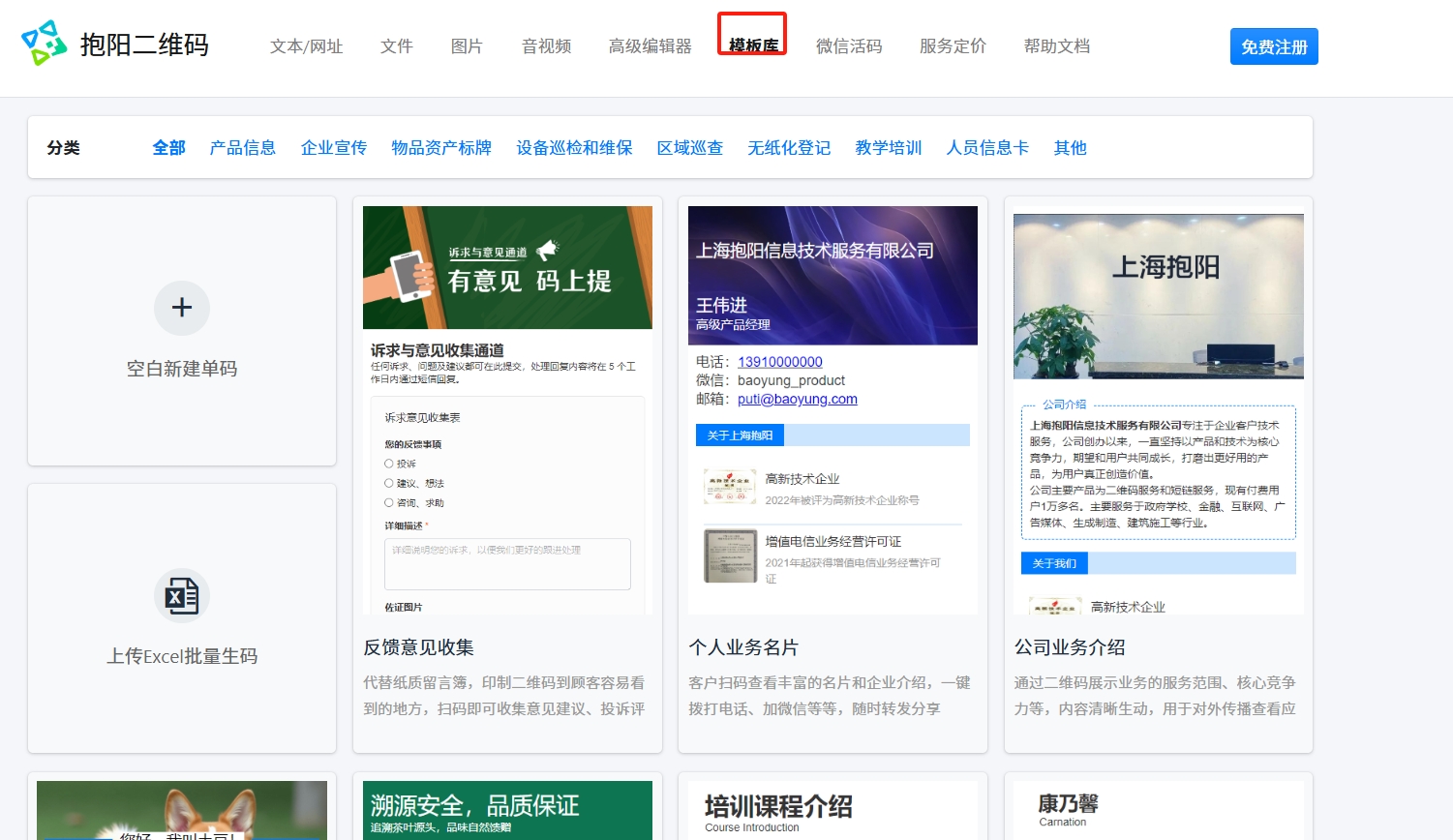Click the 详细描述 text field

point(507,564)
